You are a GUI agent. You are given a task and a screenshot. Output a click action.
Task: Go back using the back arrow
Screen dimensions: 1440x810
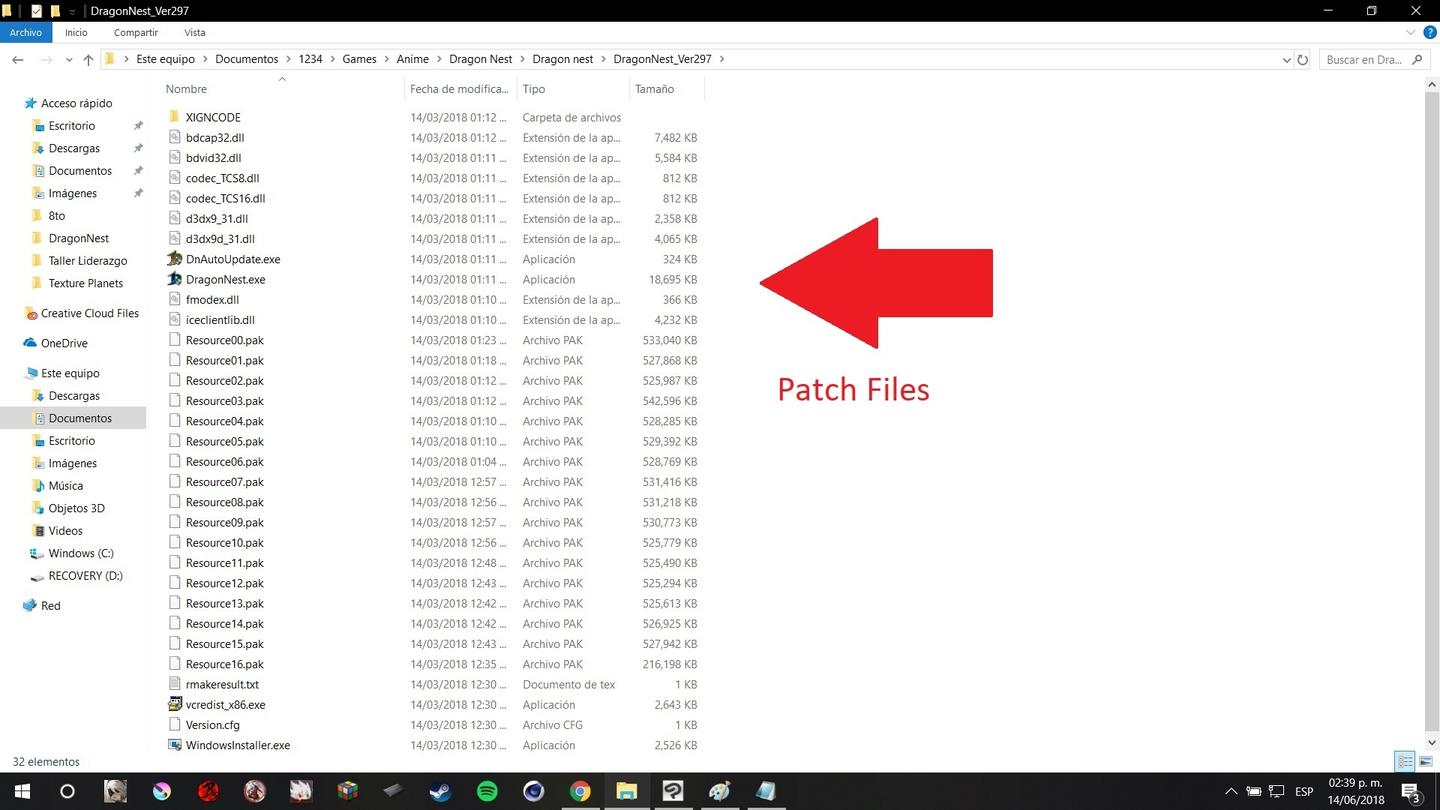pyautogui.click(x=18, y=60)
